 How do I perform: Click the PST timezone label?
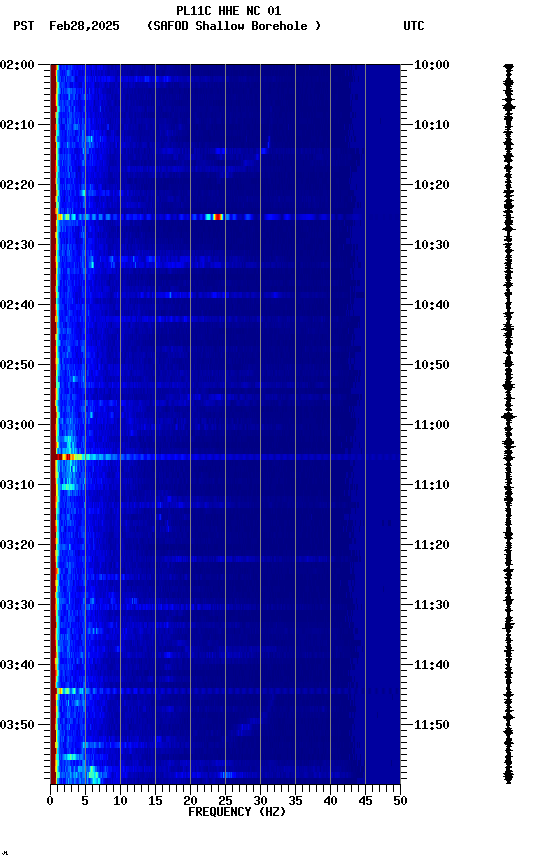(x=24, y=26)
